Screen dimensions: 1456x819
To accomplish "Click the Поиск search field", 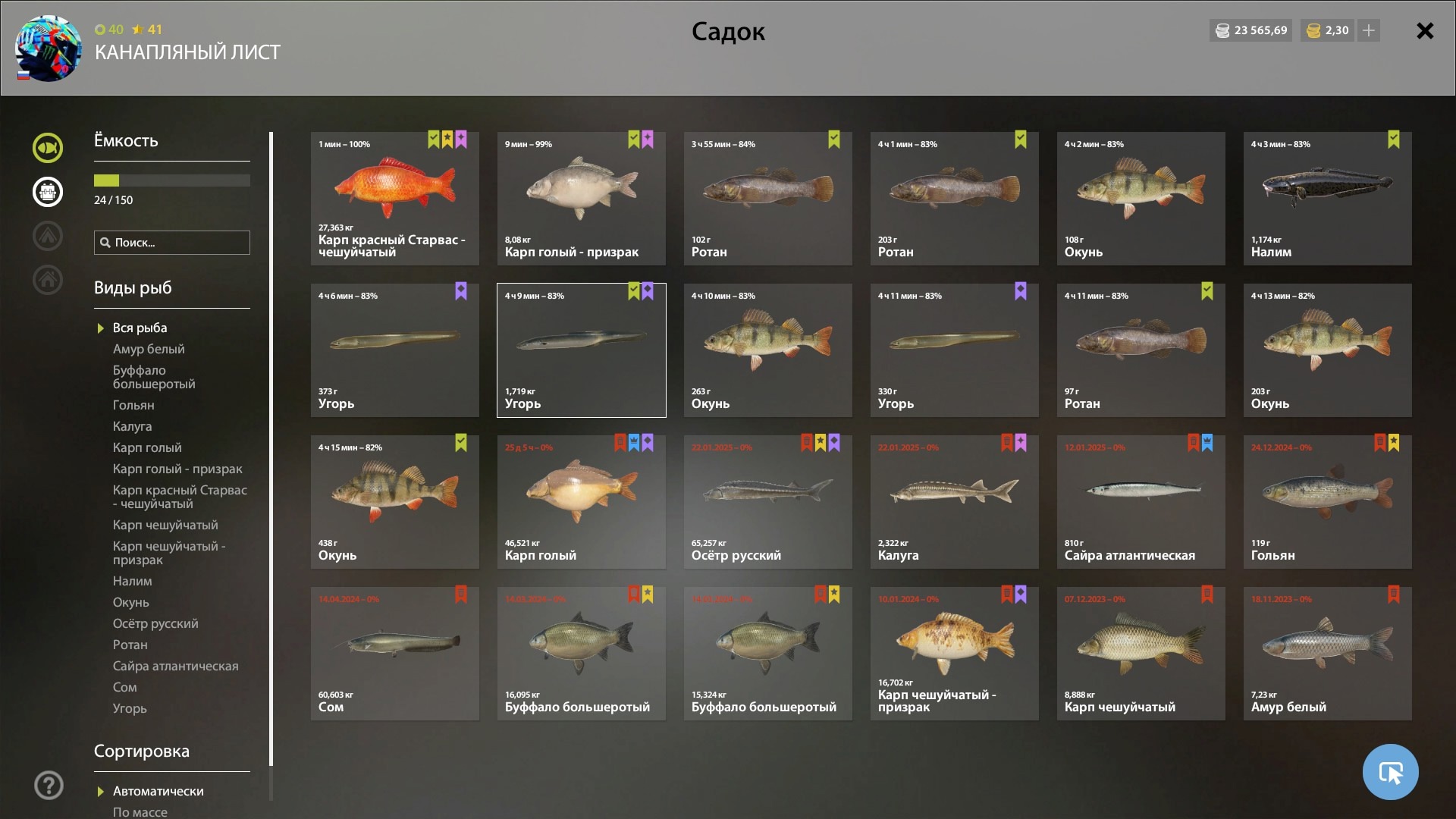I will (x=172, y=243).
